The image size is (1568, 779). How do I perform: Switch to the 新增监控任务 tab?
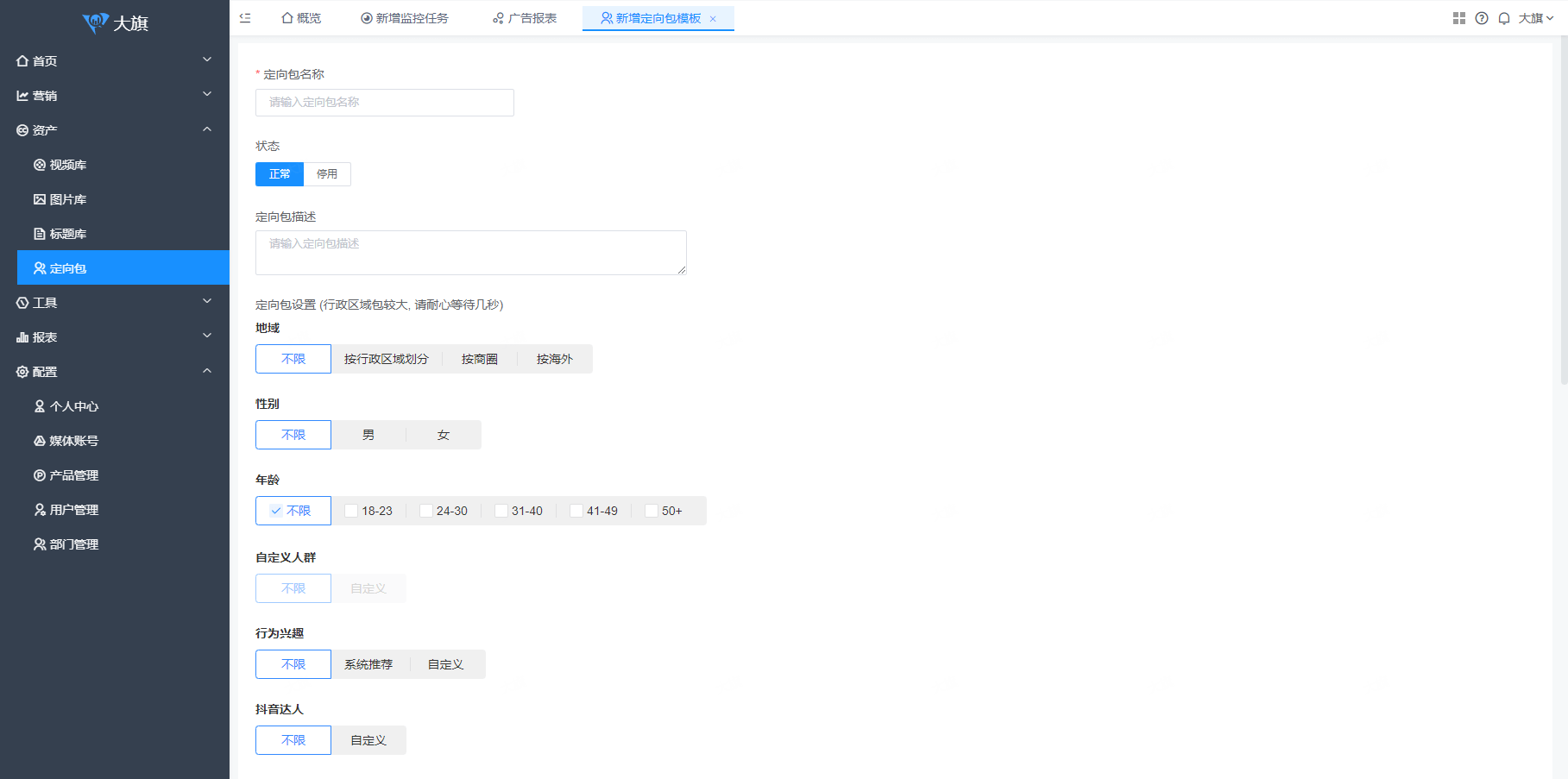pos(404,18)
